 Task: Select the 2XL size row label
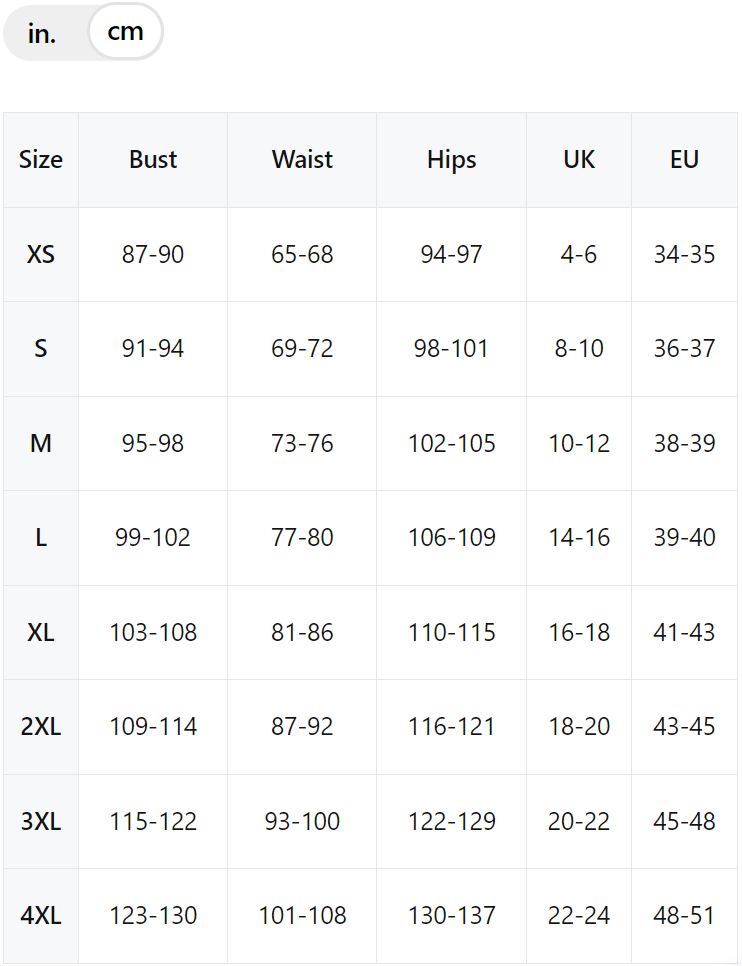[41, 727]
